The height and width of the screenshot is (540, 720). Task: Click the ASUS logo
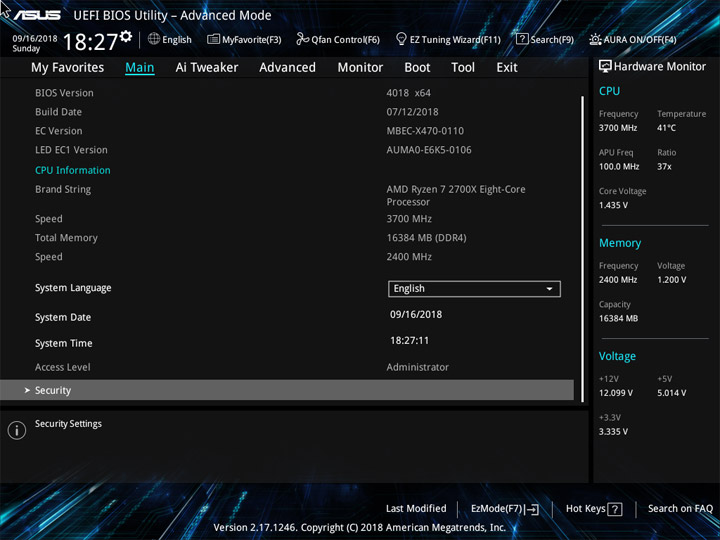pos(37,15)
